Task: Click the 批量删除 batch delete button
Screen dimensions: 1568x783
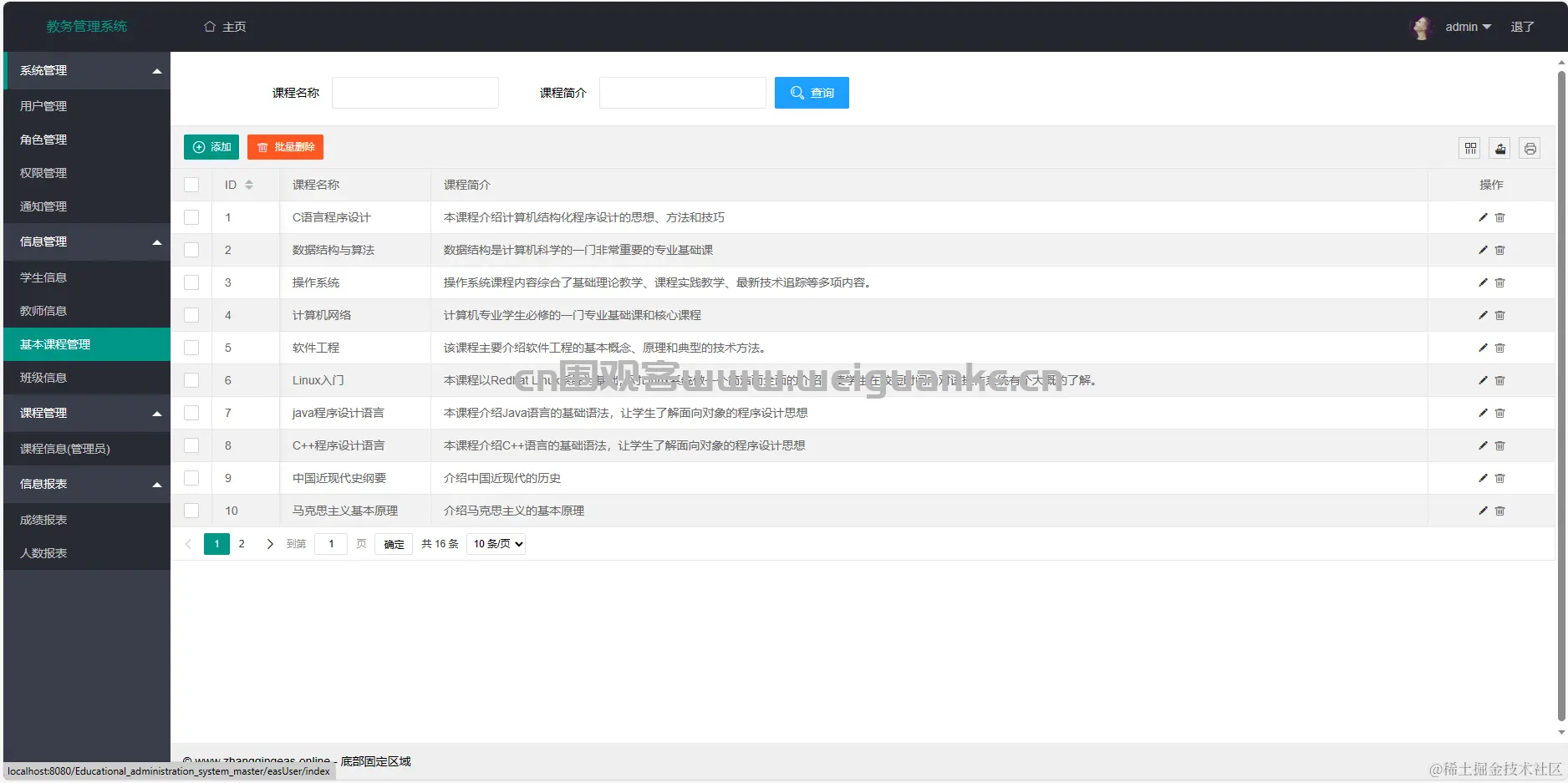Action: [285, 147]
